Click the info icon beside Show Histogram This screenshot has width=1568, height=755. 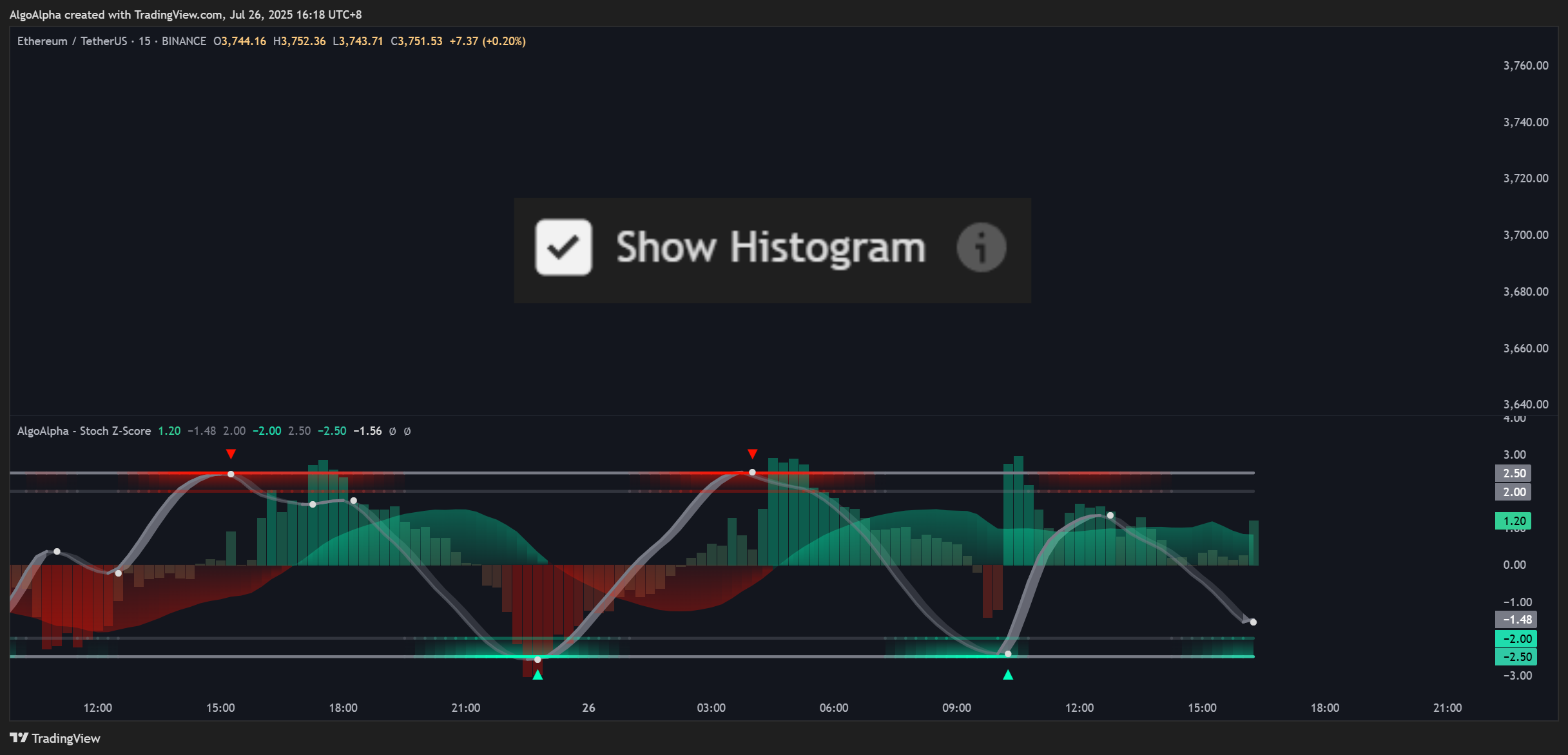981,247
